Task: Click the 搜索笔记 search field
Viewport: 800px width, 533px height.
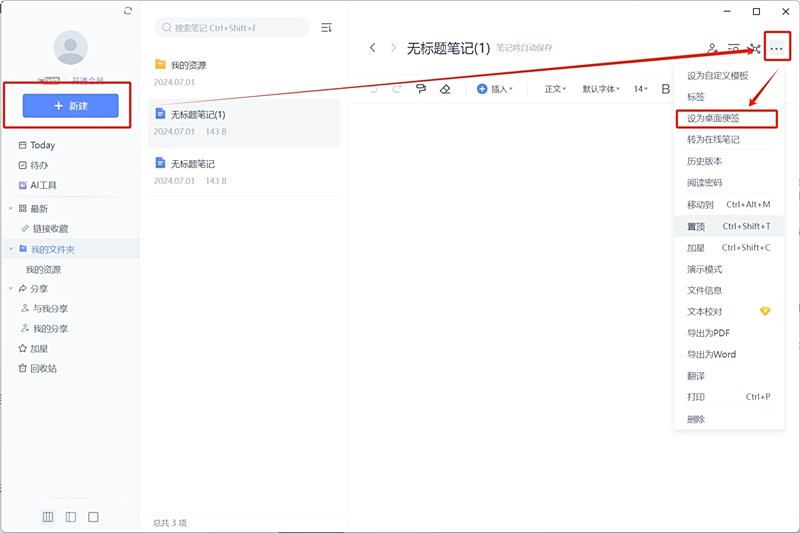Action: [232, 28]
